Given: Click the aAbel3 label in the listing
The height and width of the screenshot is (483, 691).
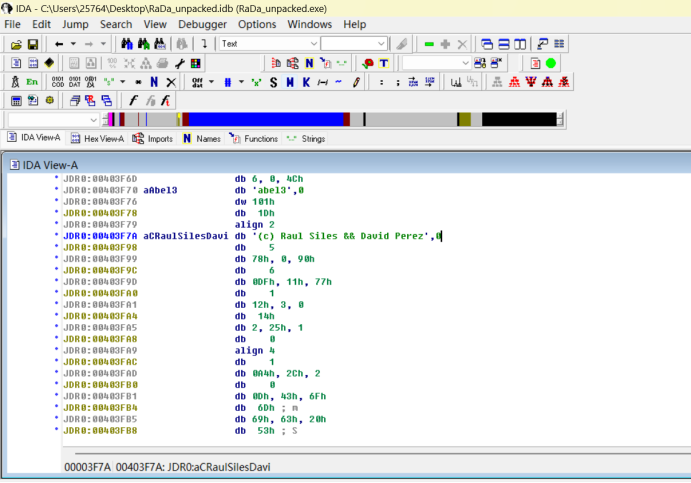Looking at the screenshot, I should pyautogui.click(x=160, y=189).
